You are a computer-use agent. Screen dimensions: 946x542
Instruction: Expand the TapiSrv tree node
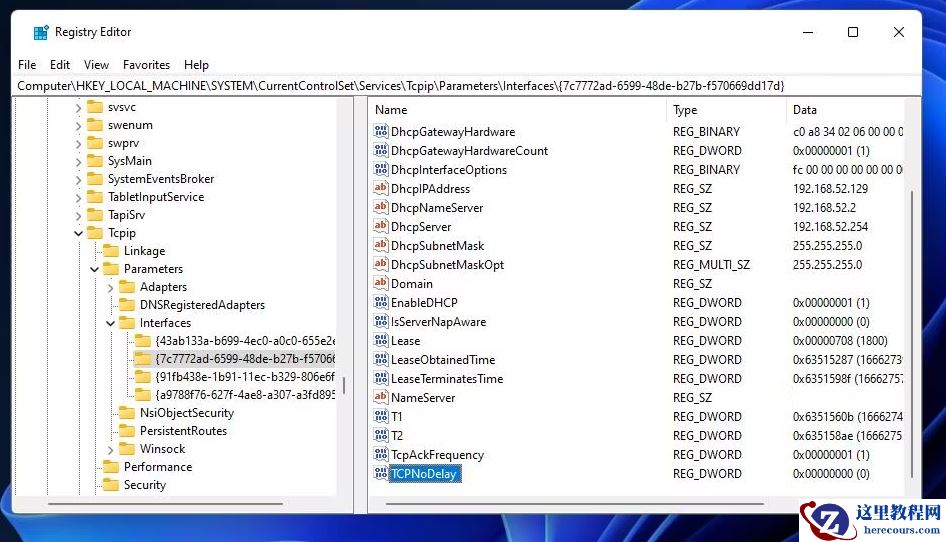pyautogui.click(x=78, y=215)
